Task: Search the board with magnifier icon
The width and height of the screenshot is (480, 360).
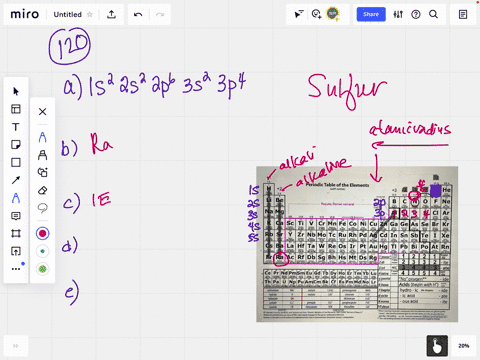Action: tap(433, 14)
